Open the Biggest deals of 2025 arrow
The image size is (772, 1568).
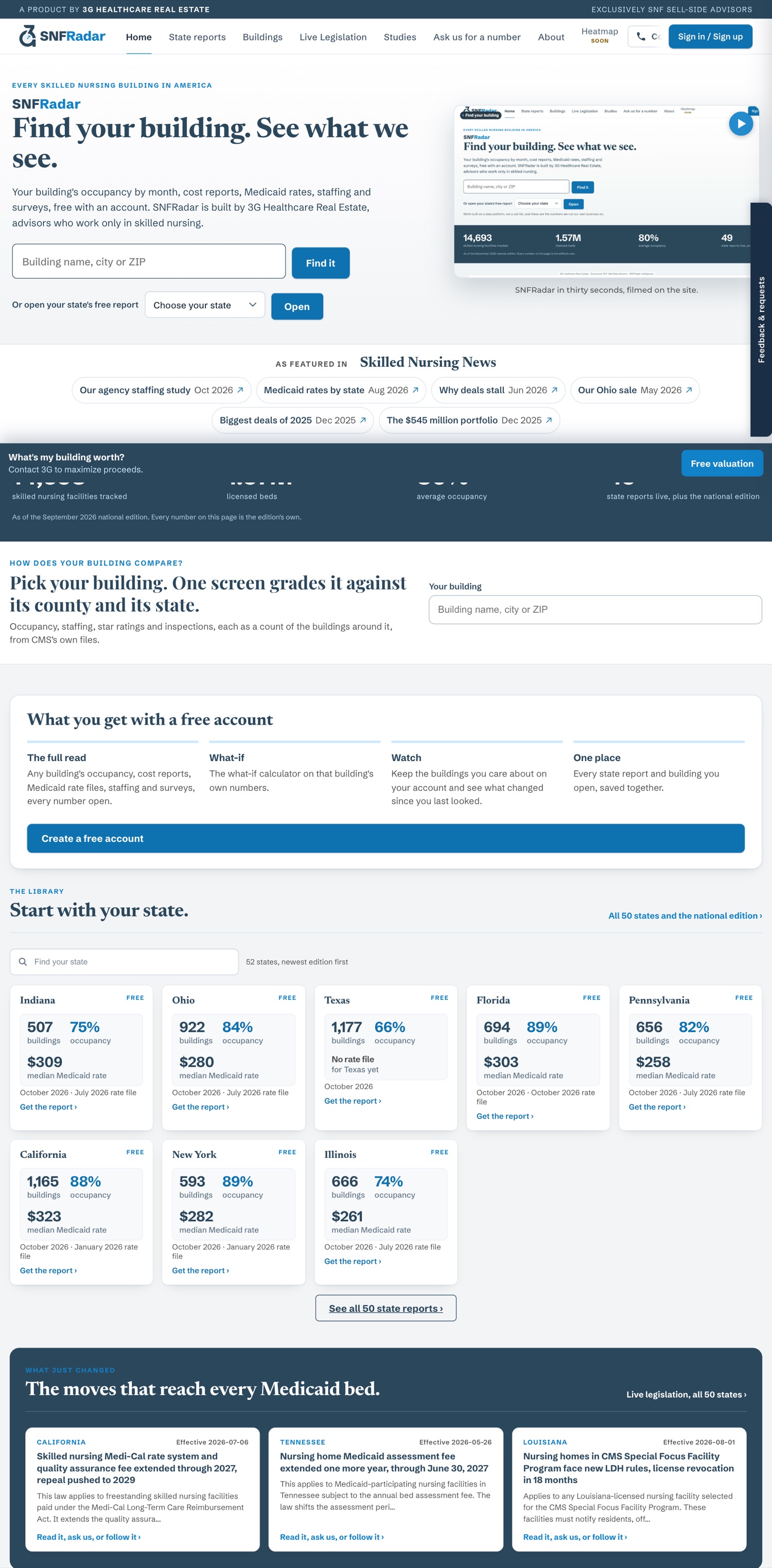click(363, 420)
